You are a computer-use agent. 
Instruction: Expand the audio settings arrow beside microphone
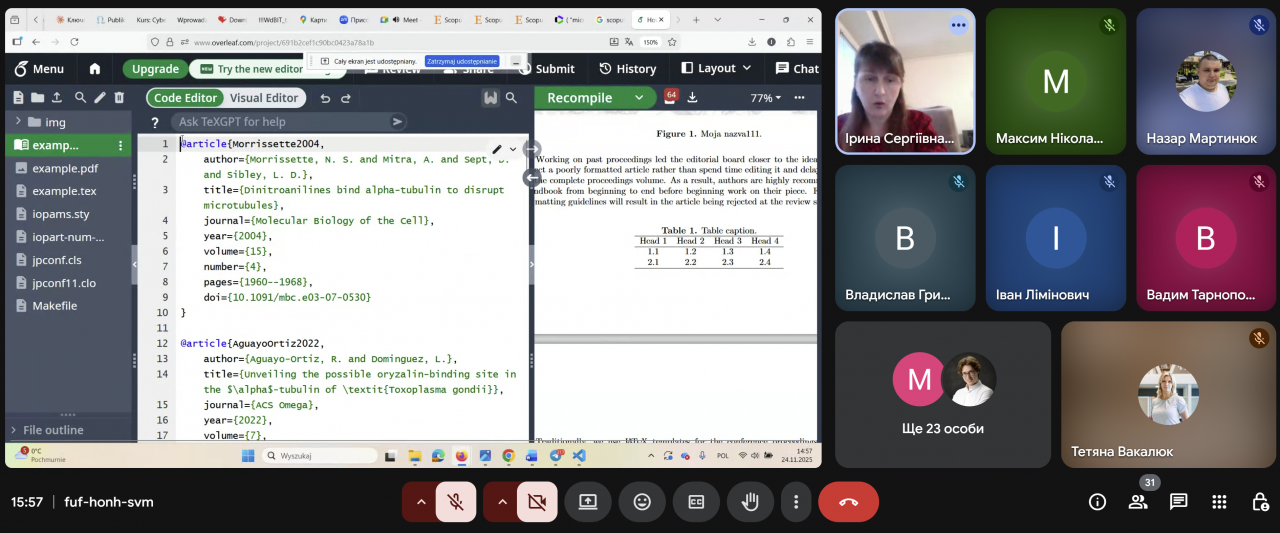421,502
